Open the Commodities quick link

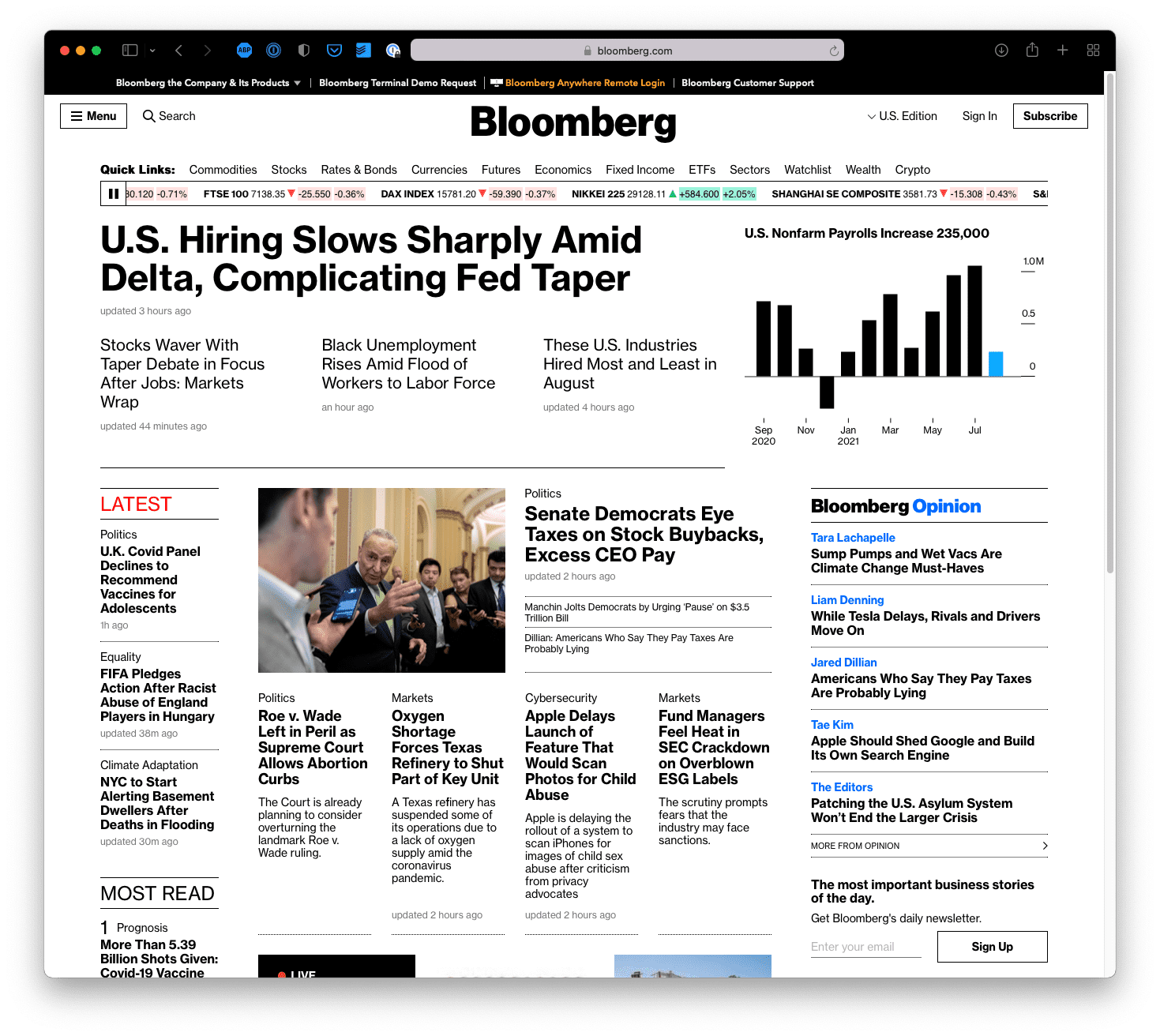(x=223, y=170)
